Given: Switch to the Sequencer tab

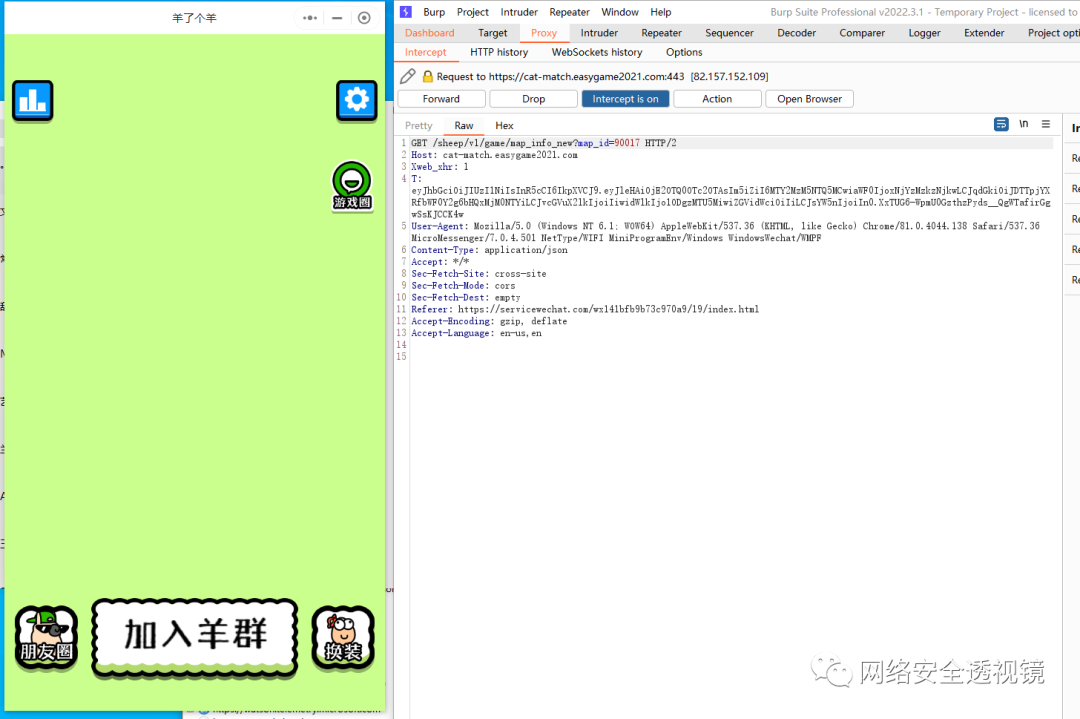Looking at the screenshot, I should [729, 32].
